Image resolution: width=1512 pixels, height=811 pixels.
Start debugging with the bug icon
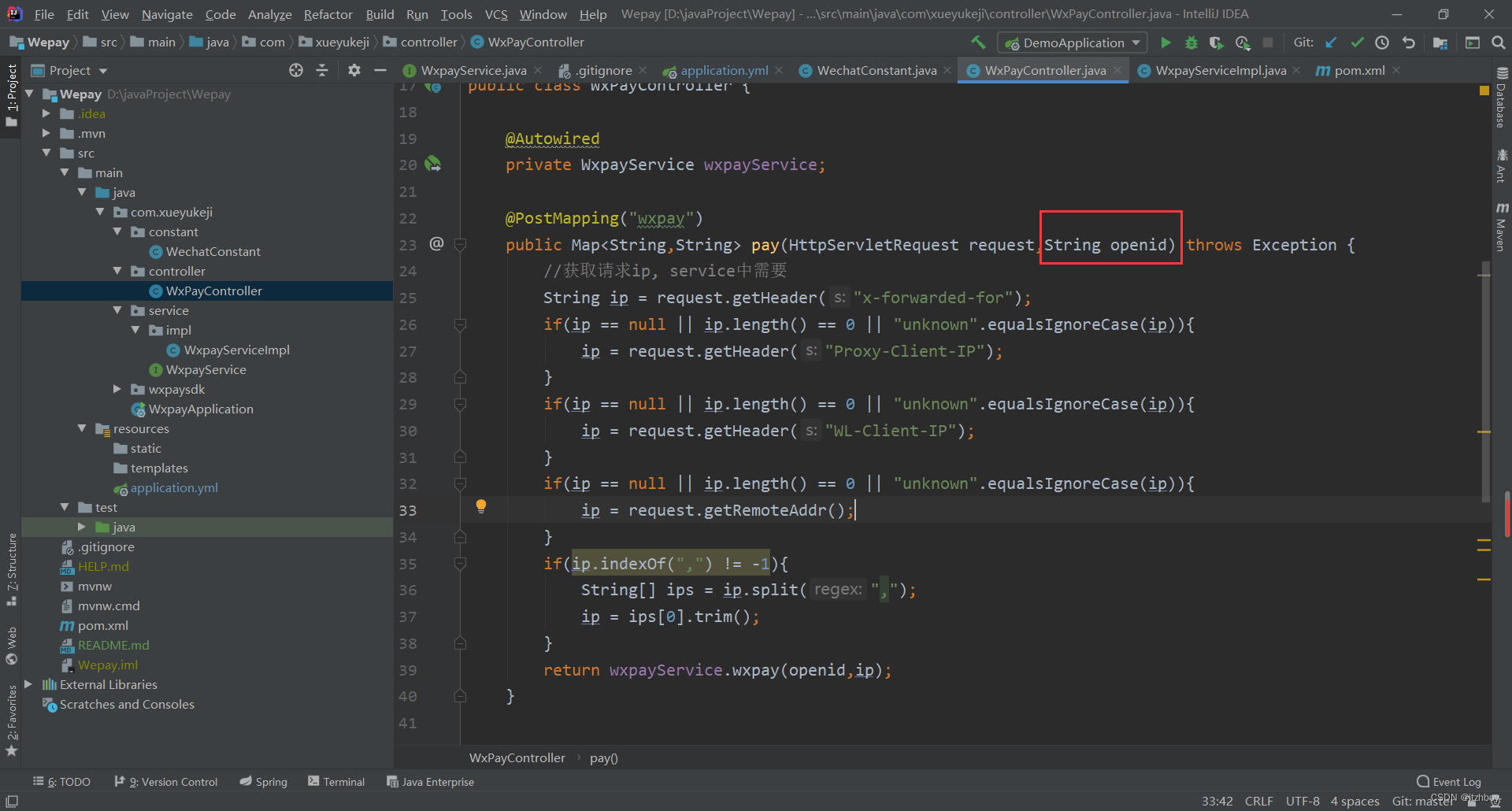[x=1191, y=43]
